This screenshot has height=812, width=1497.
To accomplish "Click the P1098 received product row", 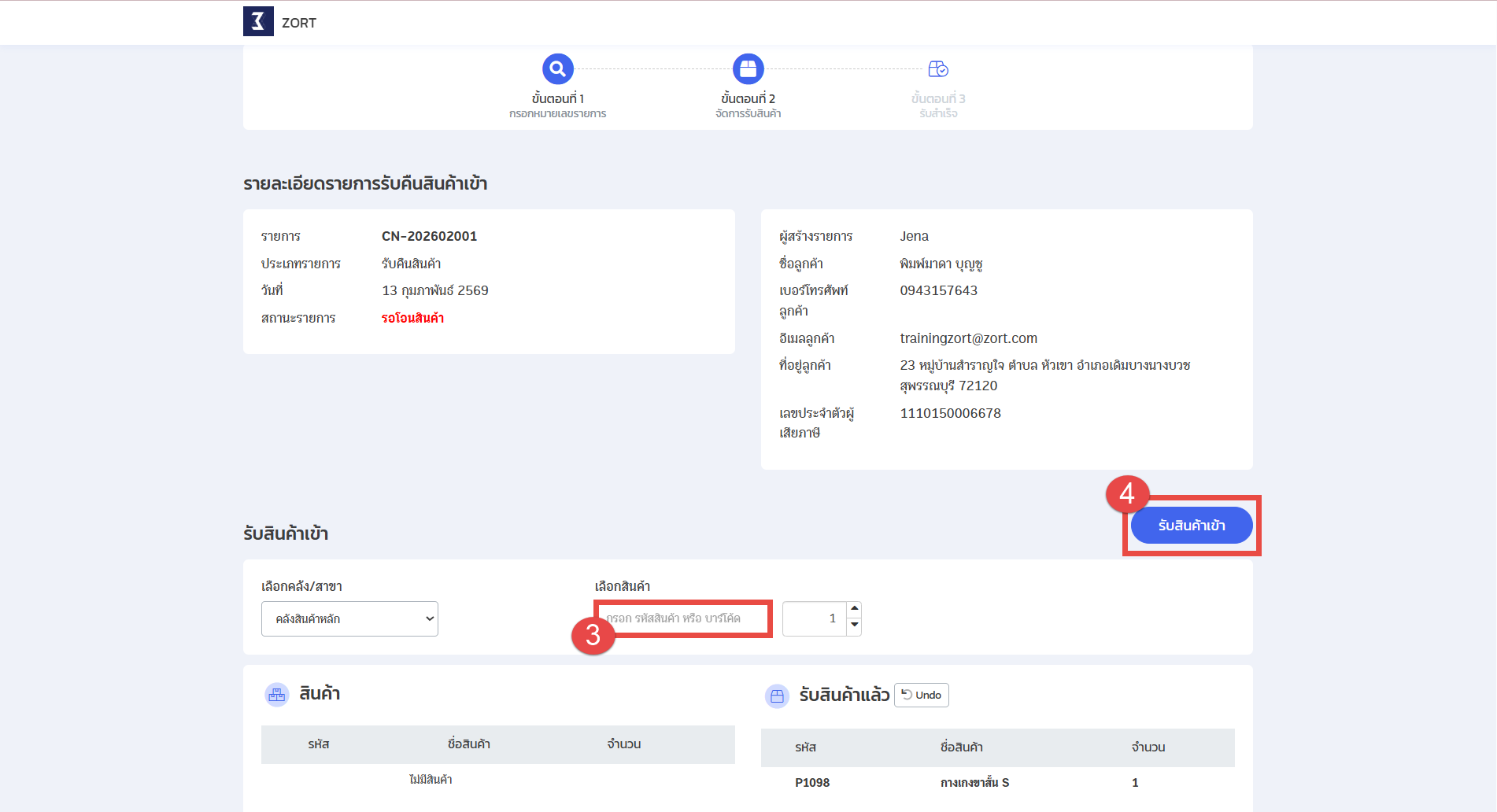I will 996,782.
